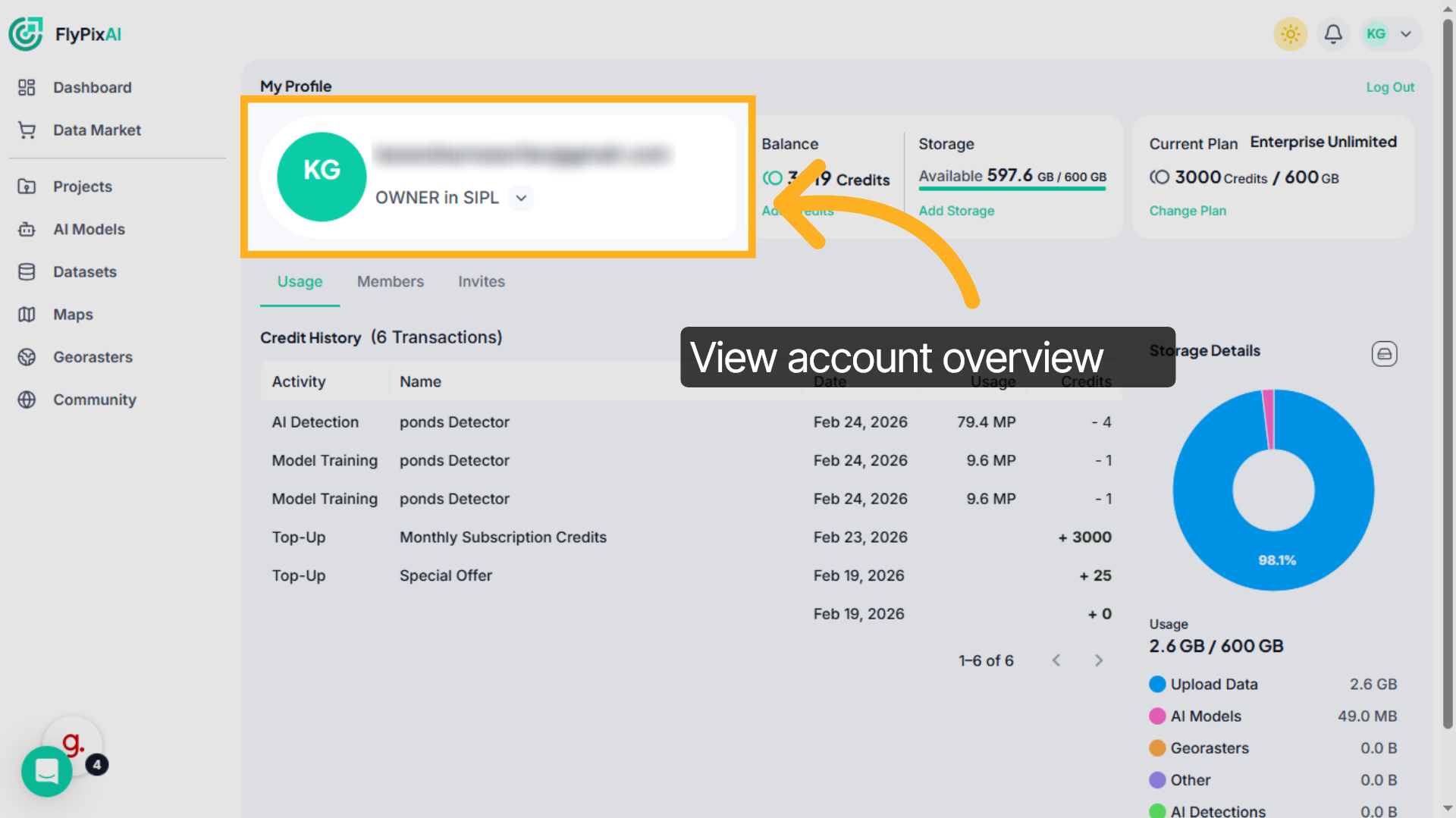
Task: Click the FlyPixAI logo
Action: pyautogui.click(x=65, y=34)
